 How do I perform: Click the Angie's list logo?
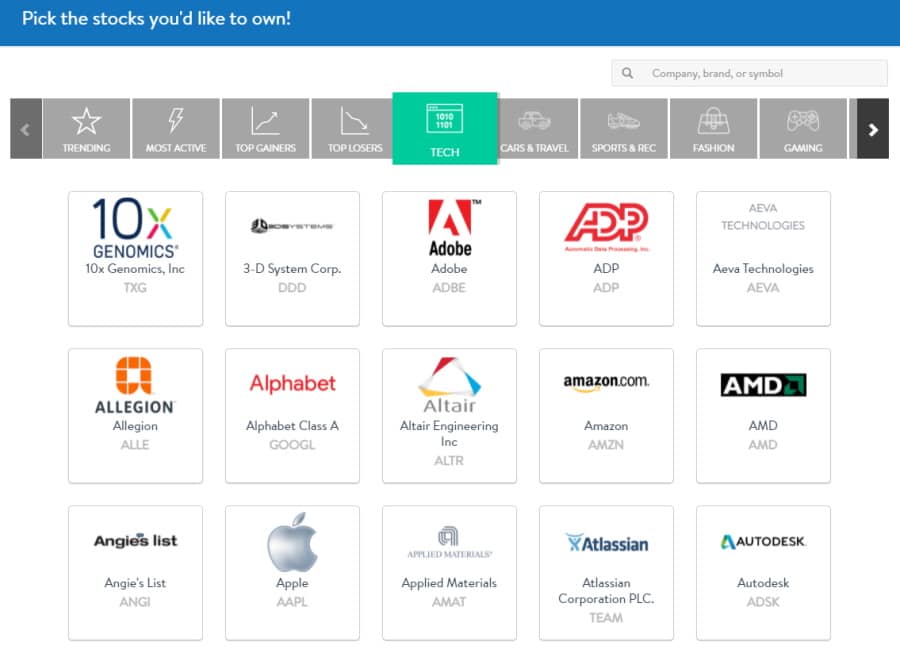135,541
